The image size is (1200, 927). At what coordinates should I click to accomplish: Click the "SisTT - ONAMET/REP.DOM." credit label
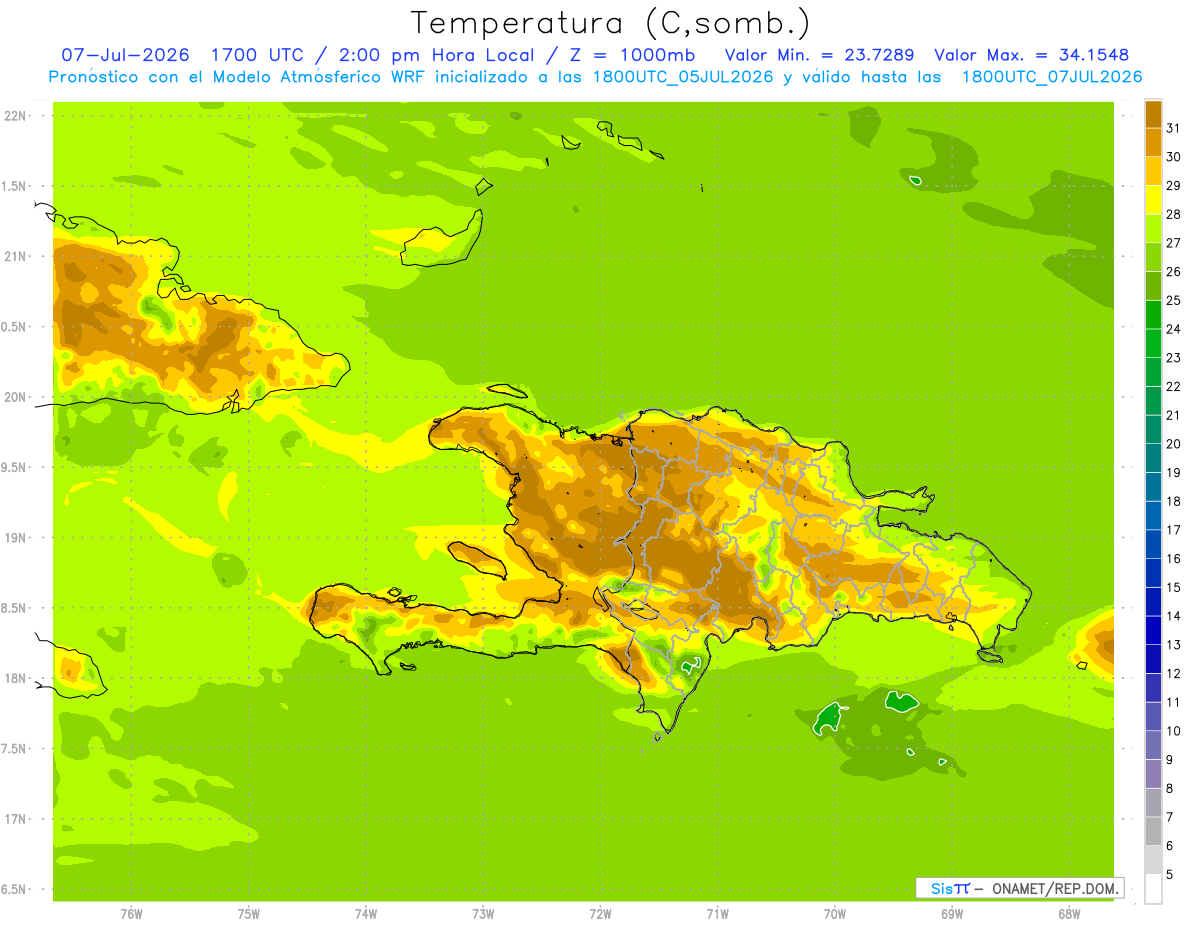coord(1021,888)
